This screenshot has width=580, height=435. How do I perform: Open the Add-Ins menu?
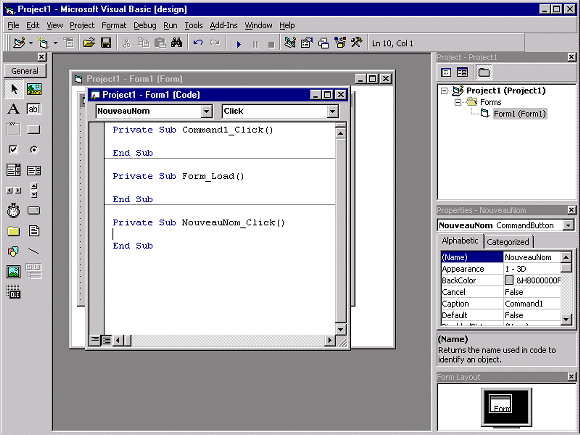coord(223,26)
